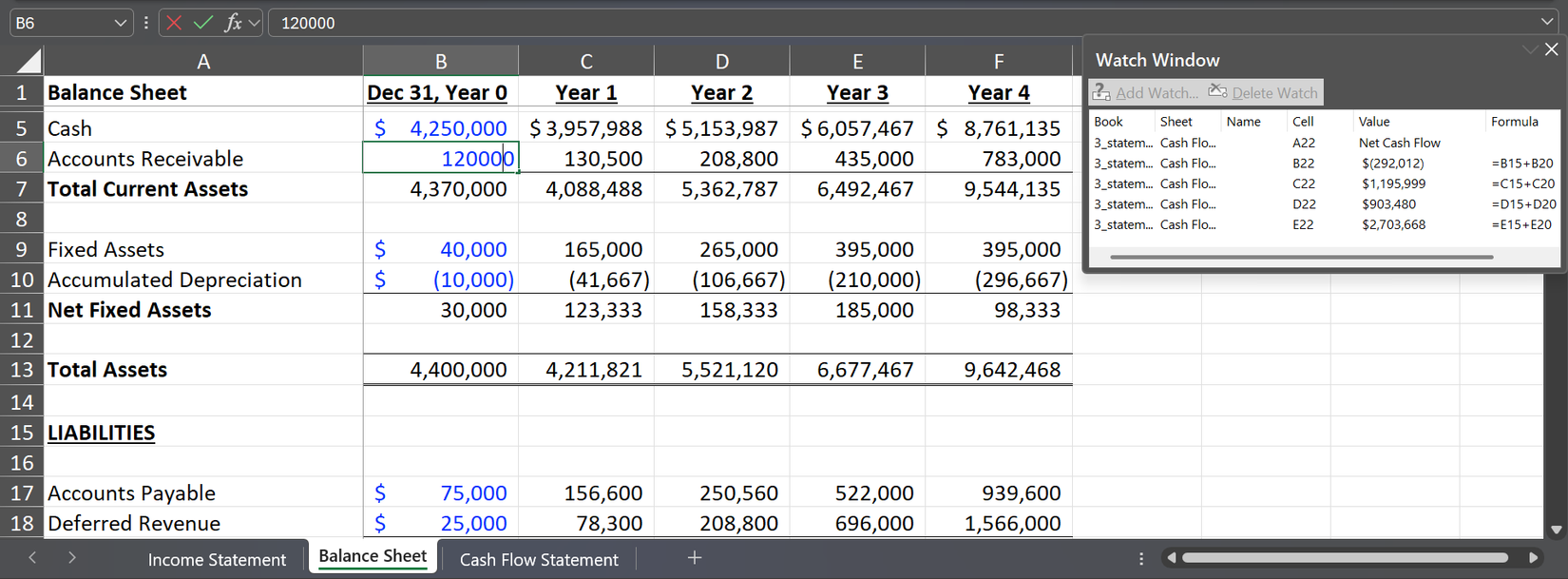The width and height of the screenshot is (1568, 579).
Task: Add a new sheet with plus icon
Action: pyautogui.click(x=695, y=558)
